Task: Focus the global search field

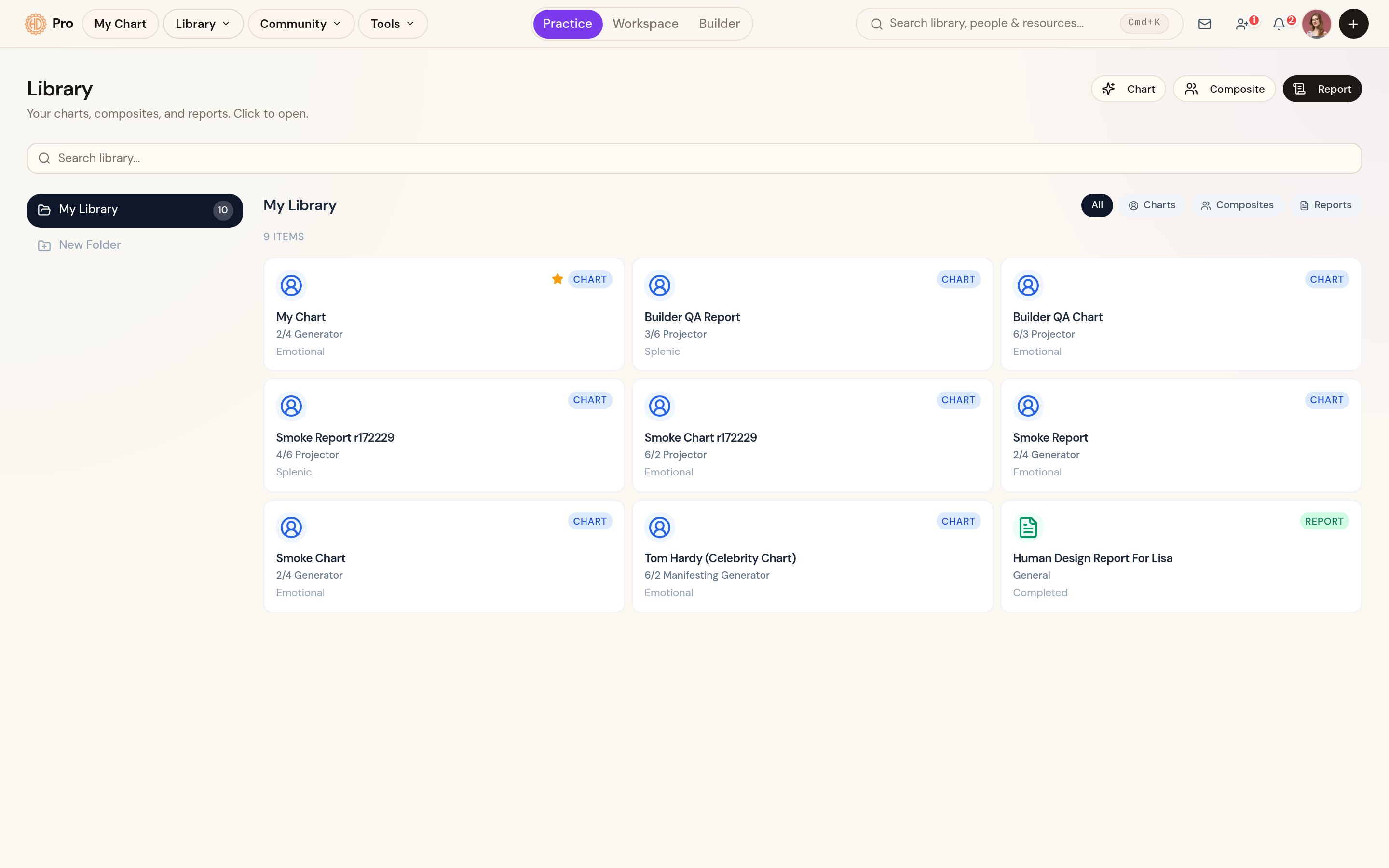Action: click(1019, 24)
